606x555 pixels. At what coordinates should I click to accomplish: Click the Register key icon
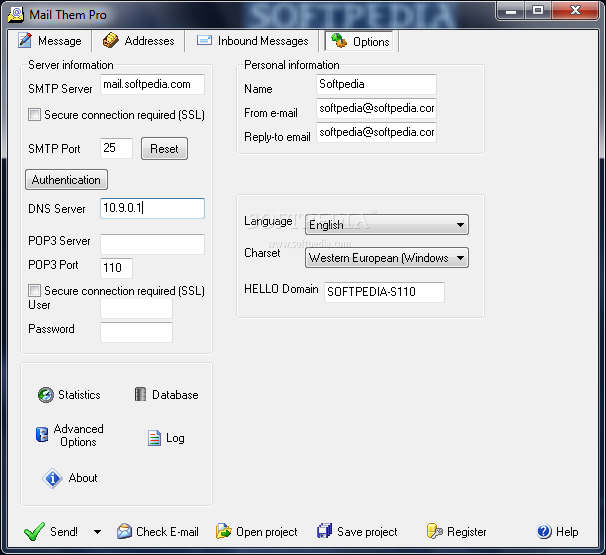coord(434,531)
